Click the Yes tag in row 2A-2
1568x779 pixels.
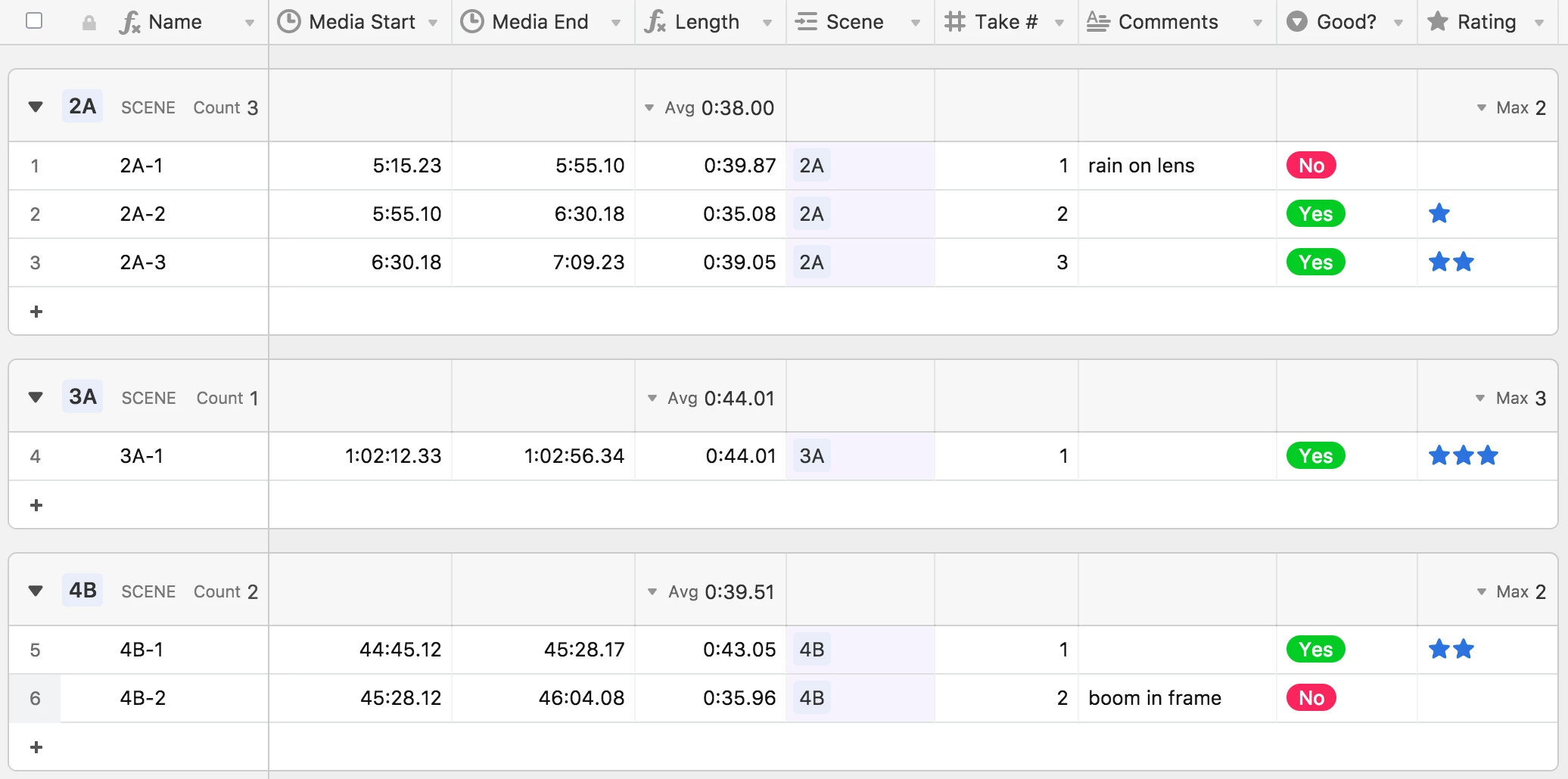coord(1316,214)
